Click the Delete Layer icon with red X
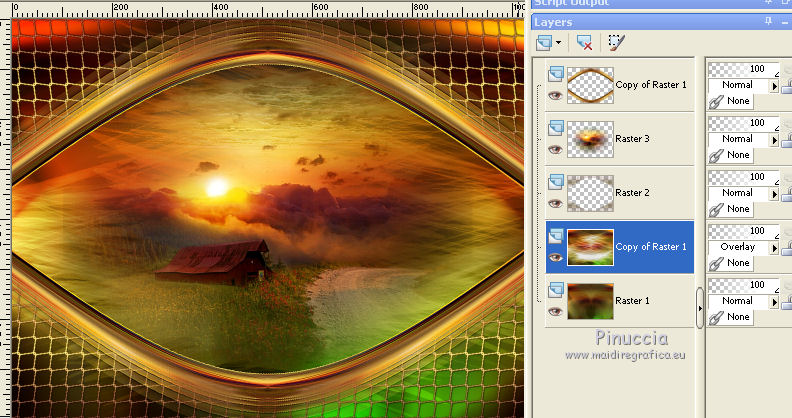Viewport: 792px width, 418px height. click(584, 43)
